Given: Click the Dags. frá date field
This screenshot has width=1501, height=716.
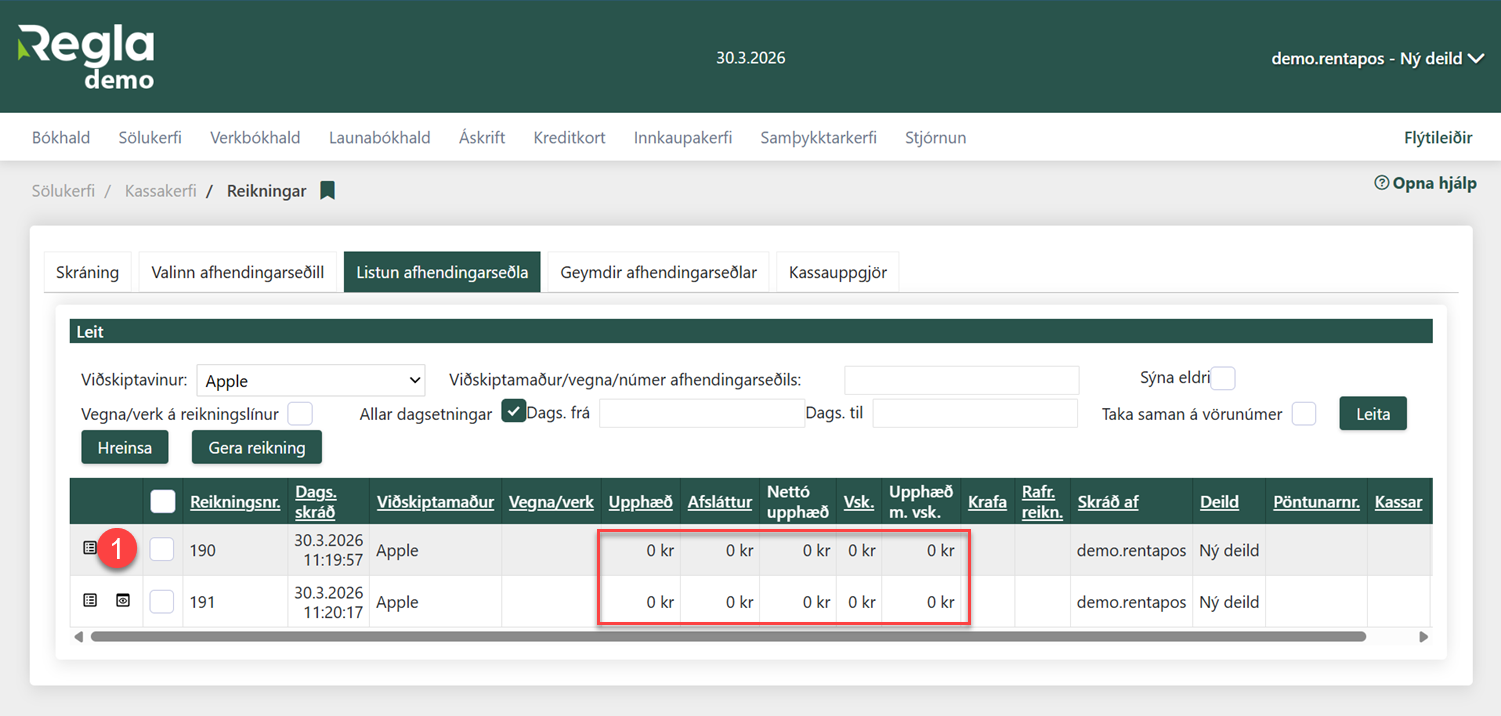Looking at the screenshot, I should click(701, 413).
